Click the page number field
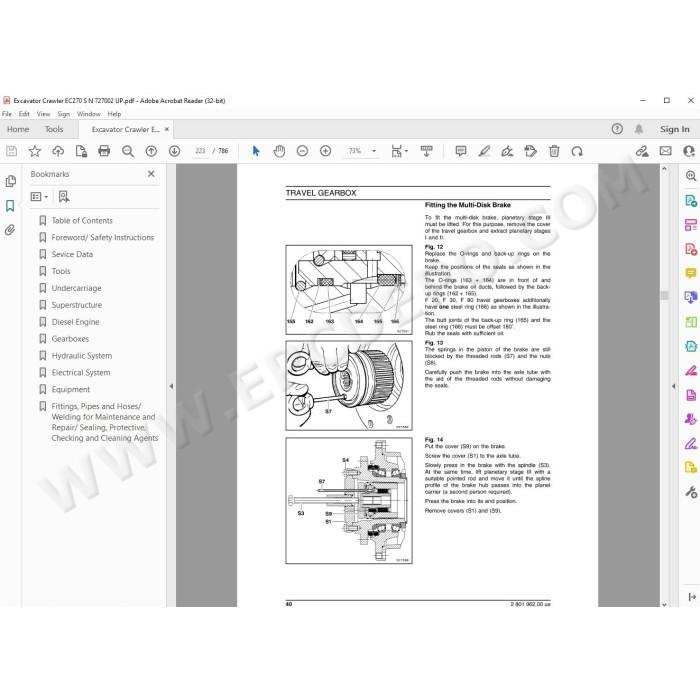 pos(200,151)
